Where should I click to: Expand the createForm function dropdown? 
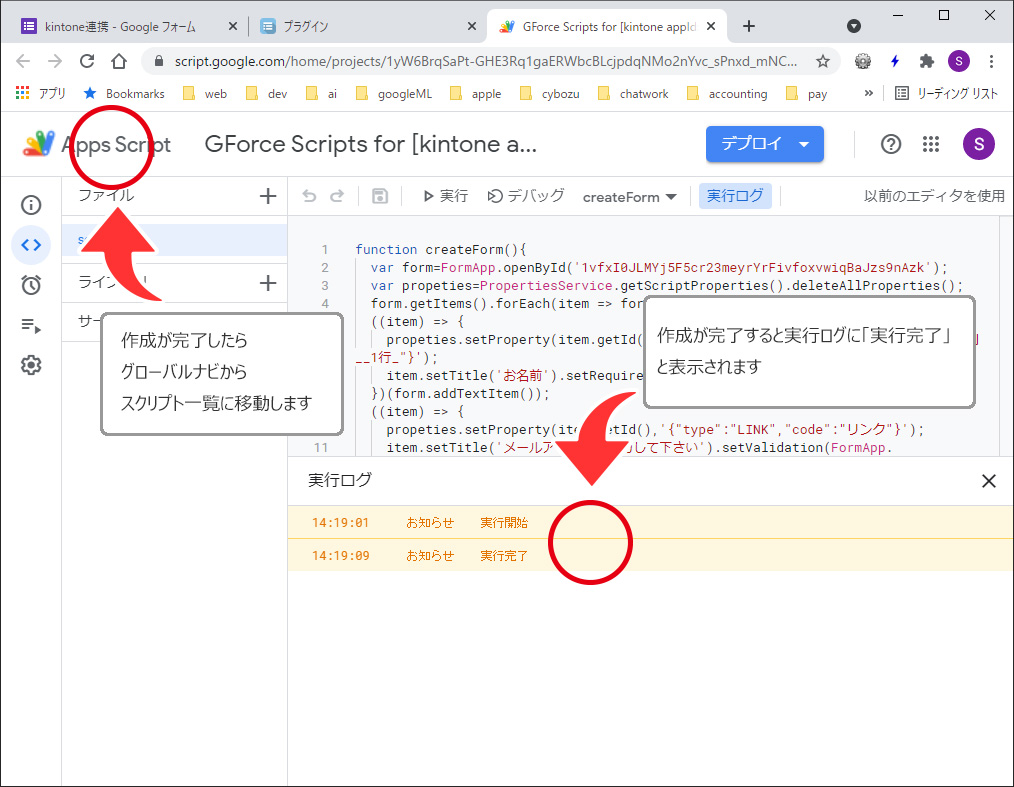[630, 197]
